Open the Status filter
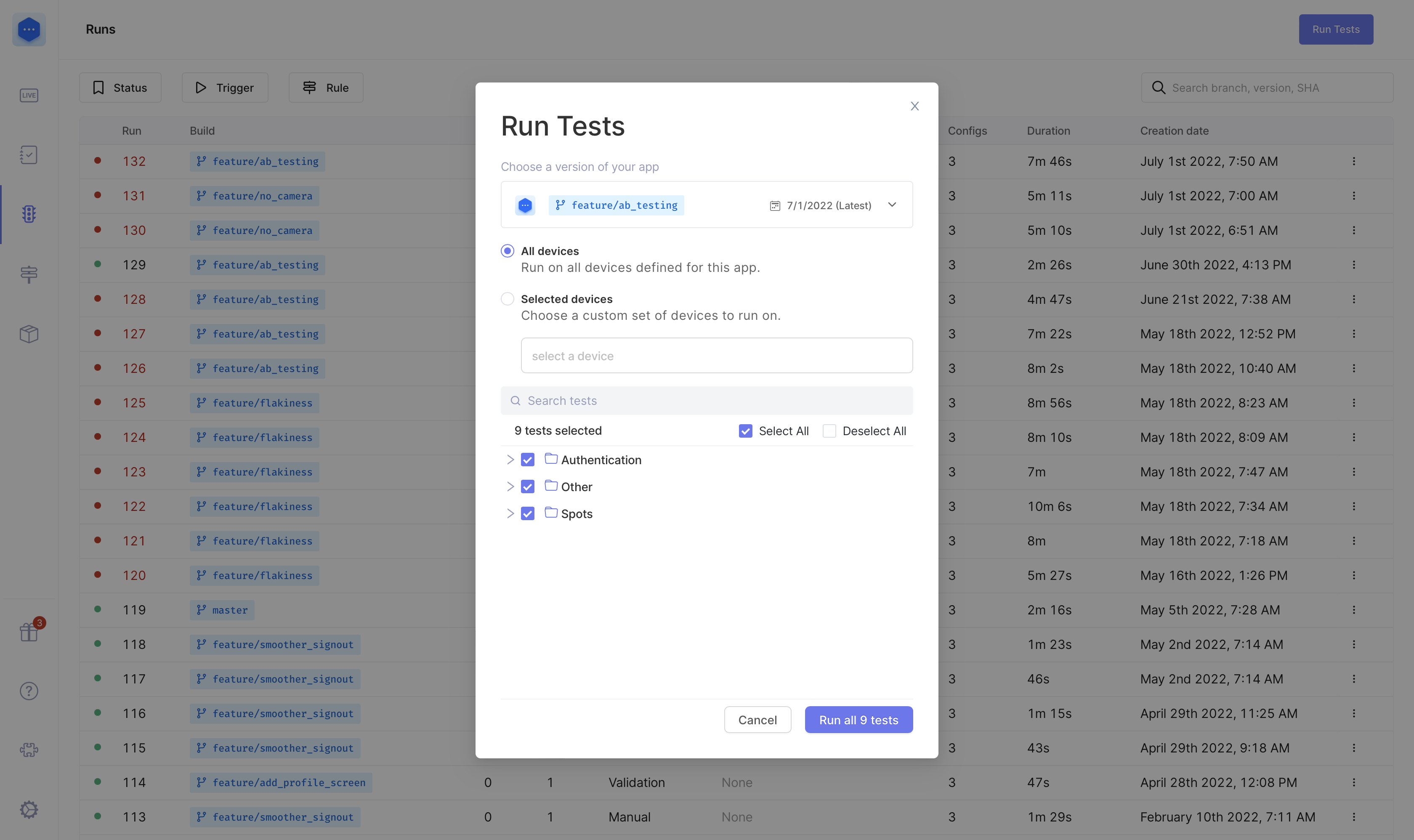 point(120,88)
